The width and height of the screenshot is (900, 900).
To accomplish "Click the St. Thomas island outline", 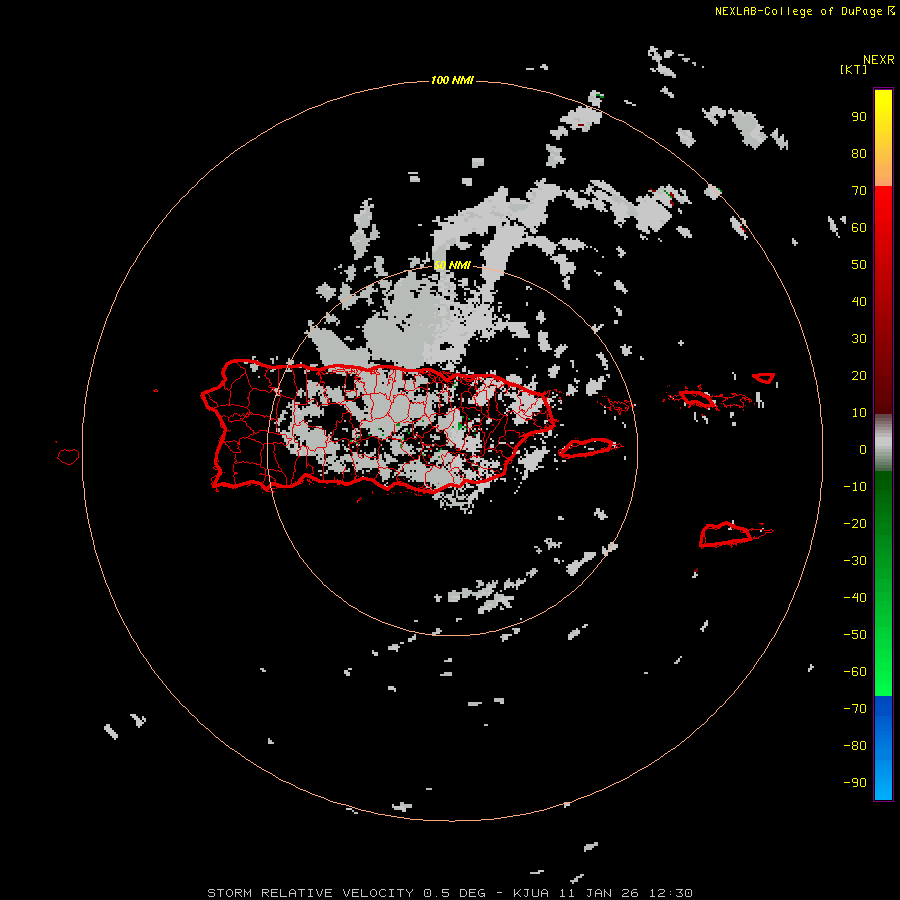I will 698,398.
